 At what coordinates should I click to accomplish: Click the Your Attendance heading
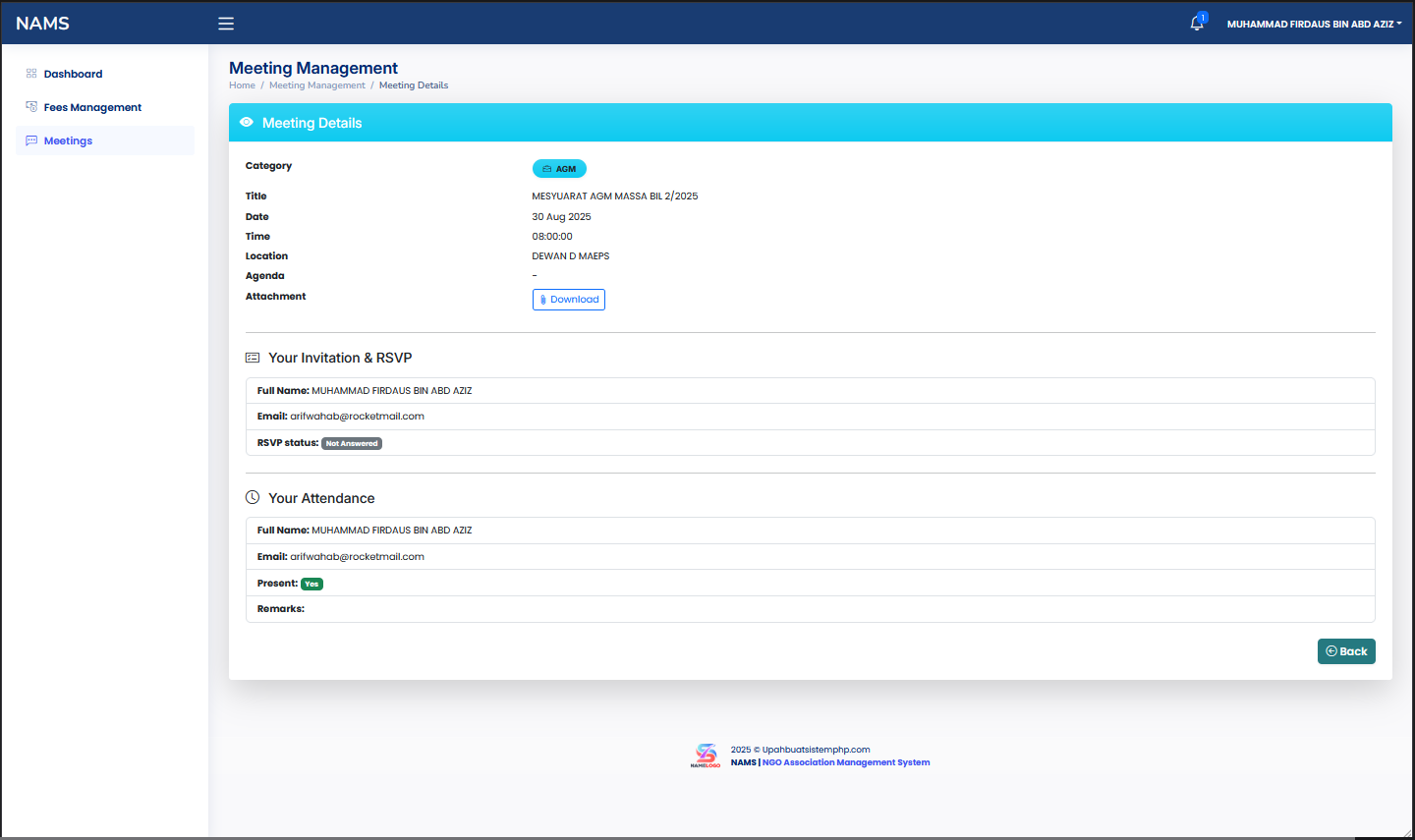pos(321,498)
